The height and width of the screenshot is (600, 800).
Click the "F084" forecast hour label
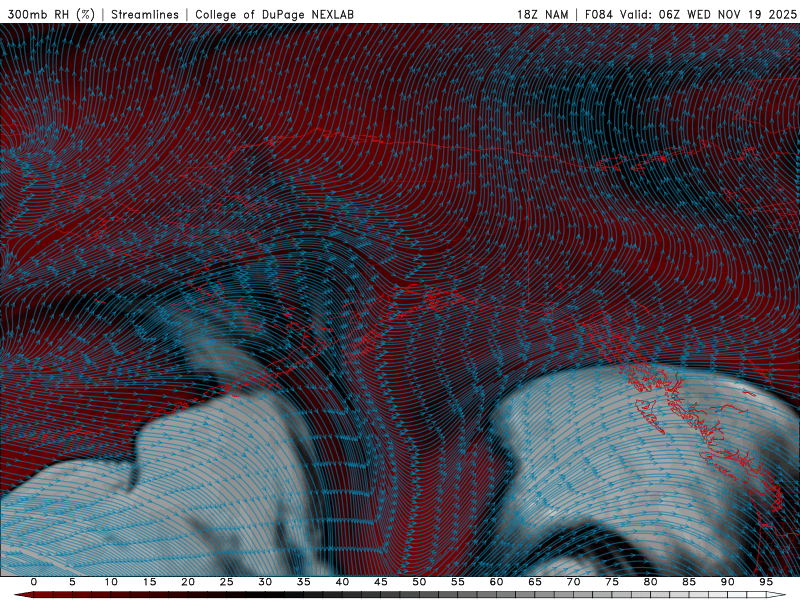(598, 14)
